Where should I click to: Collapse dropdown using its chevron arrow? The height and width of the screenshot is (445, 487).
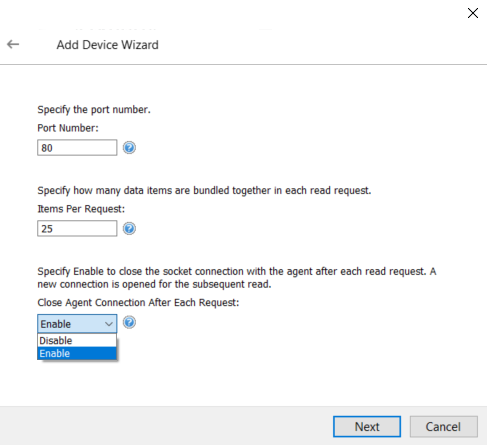tap(109, 324)
